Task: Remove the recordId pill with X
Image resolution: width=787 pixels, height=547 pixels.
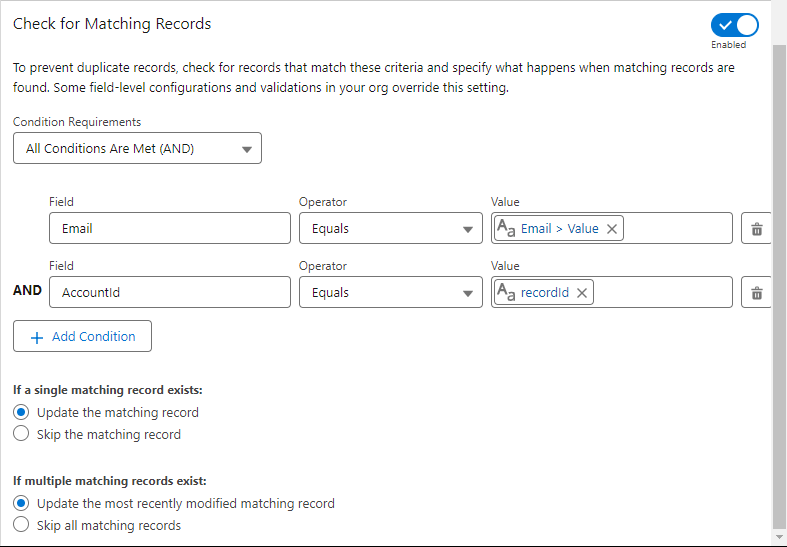Action: tap(582, 293)
